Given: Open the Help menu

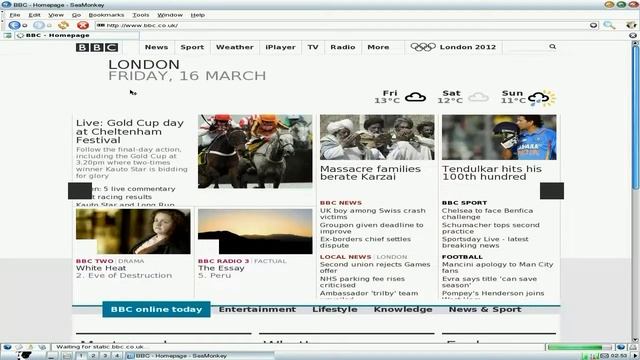Looking at the screenshot, I should coord(198,15).
